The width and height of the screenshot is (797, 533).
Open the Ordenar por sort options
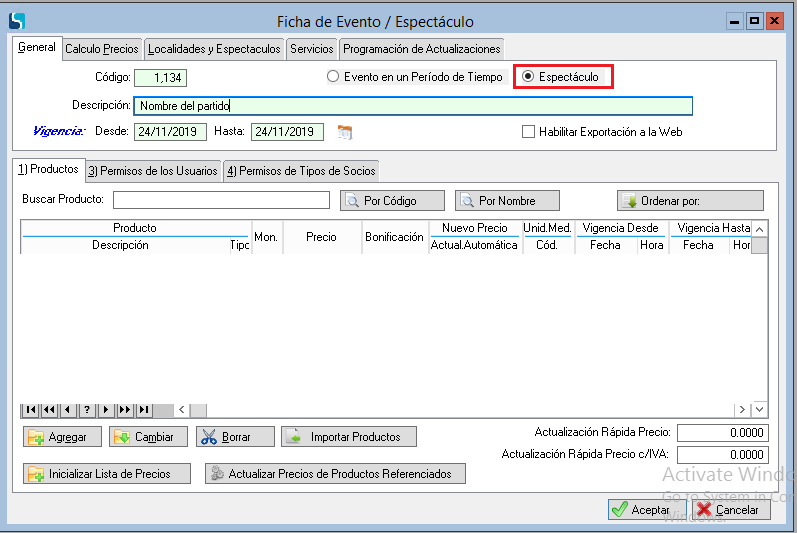[690, 201]
